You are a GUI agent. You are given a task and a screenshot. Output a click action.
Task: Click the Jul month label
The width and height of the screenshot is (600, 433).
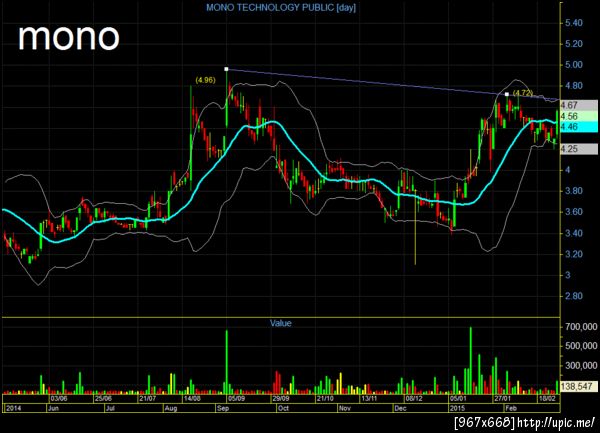click(110, 408)
